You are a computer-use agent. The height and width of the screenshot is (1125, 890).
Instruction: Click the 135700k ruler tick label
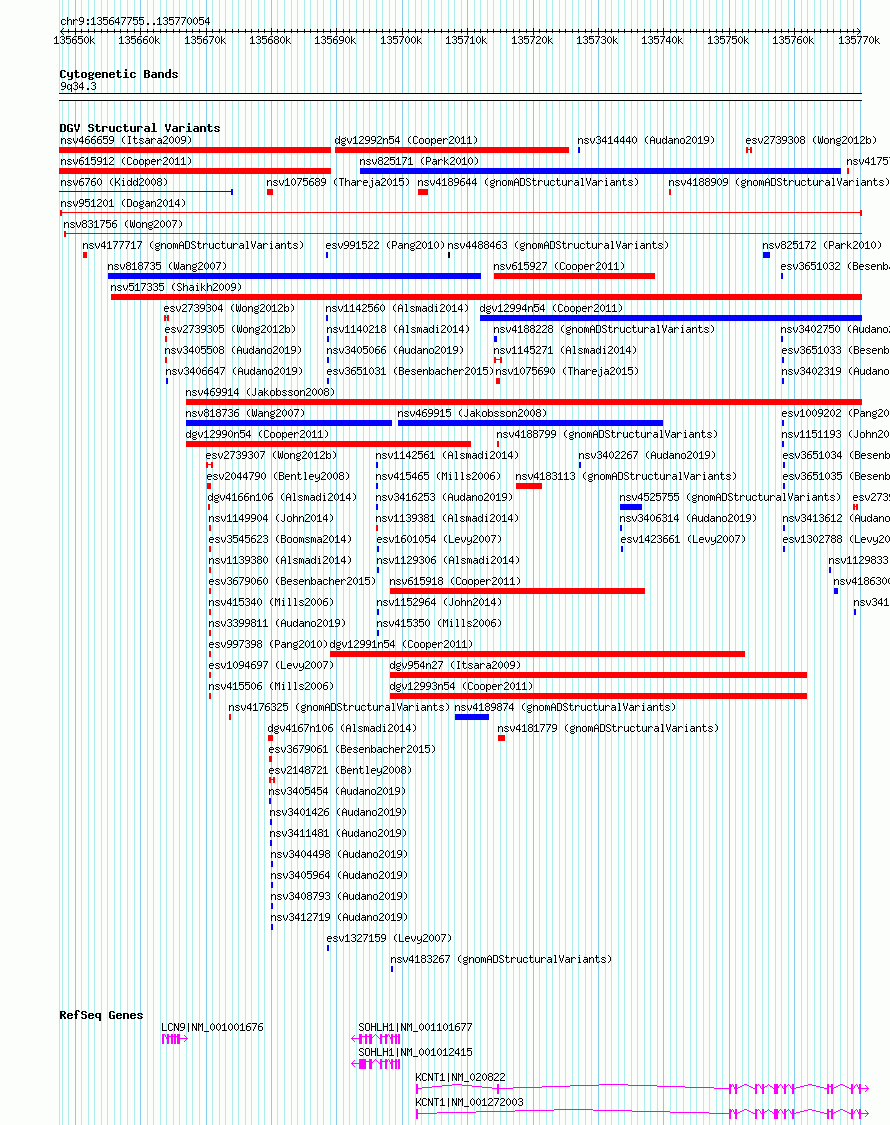pos(400,41)
